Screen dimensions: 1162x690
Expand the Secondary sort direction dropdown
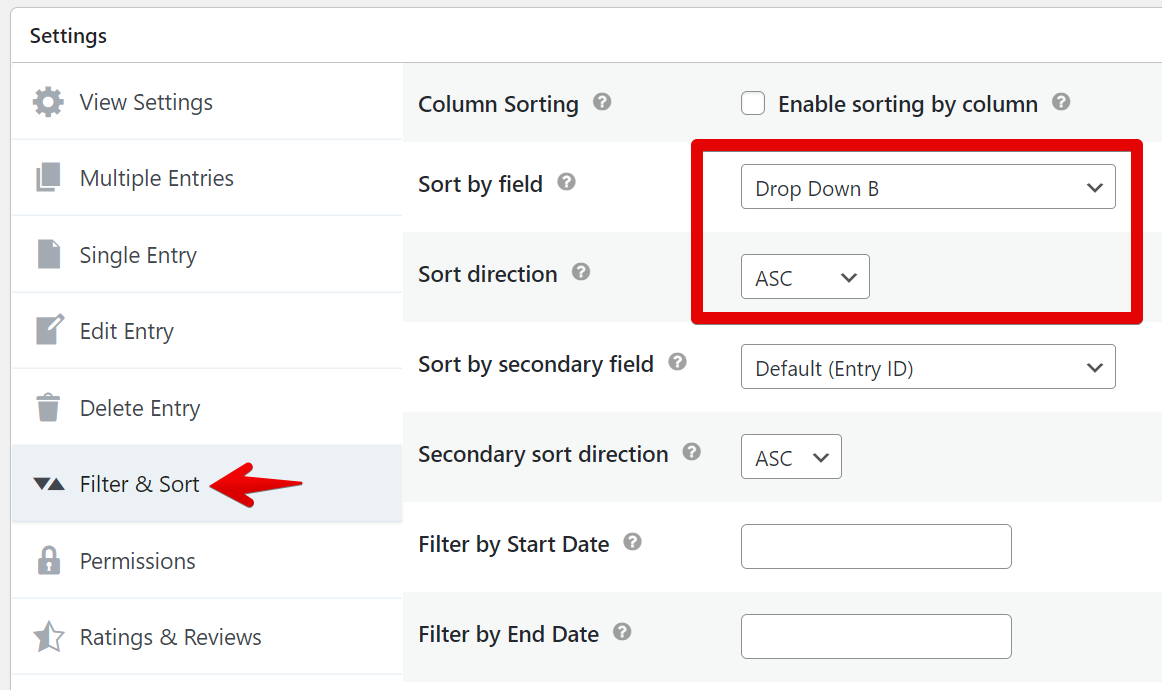point(791,457)
